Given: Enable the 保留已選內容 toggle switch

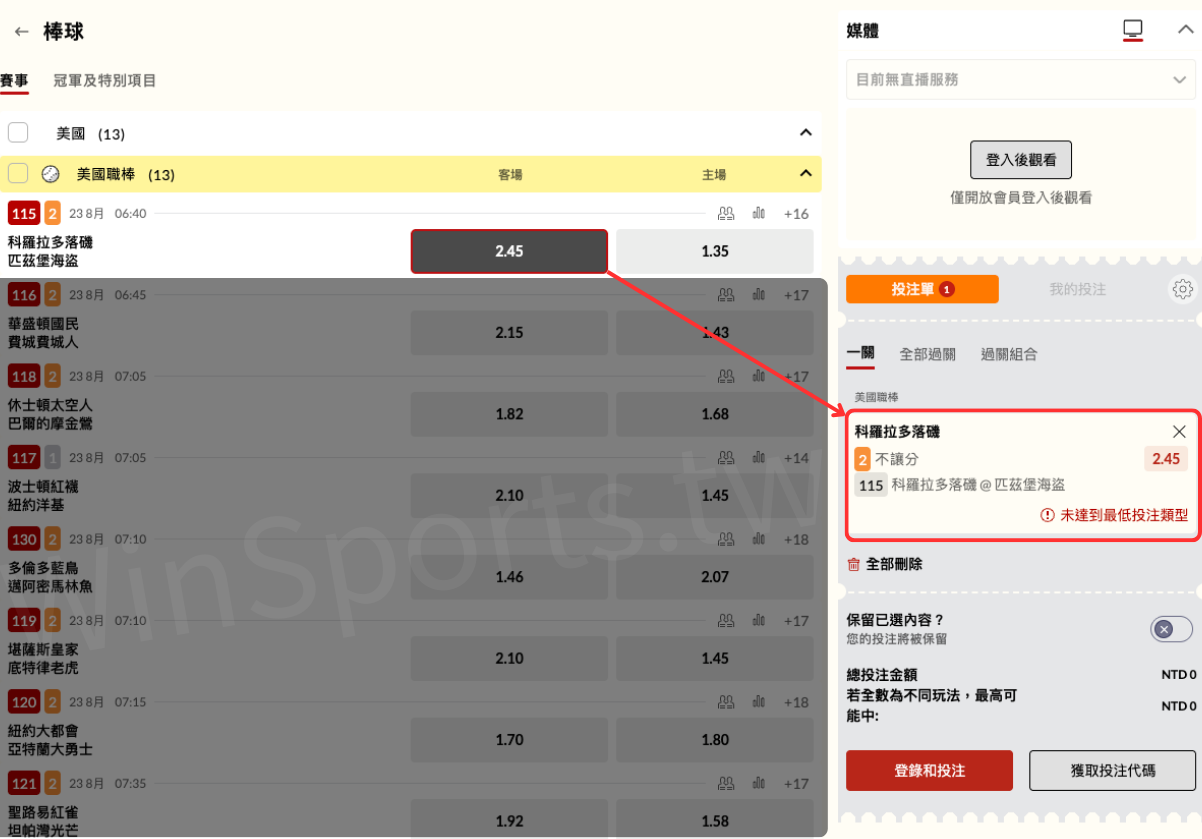Looking at the screenshot, I should pyautogui.click(x=1170, y=629).
